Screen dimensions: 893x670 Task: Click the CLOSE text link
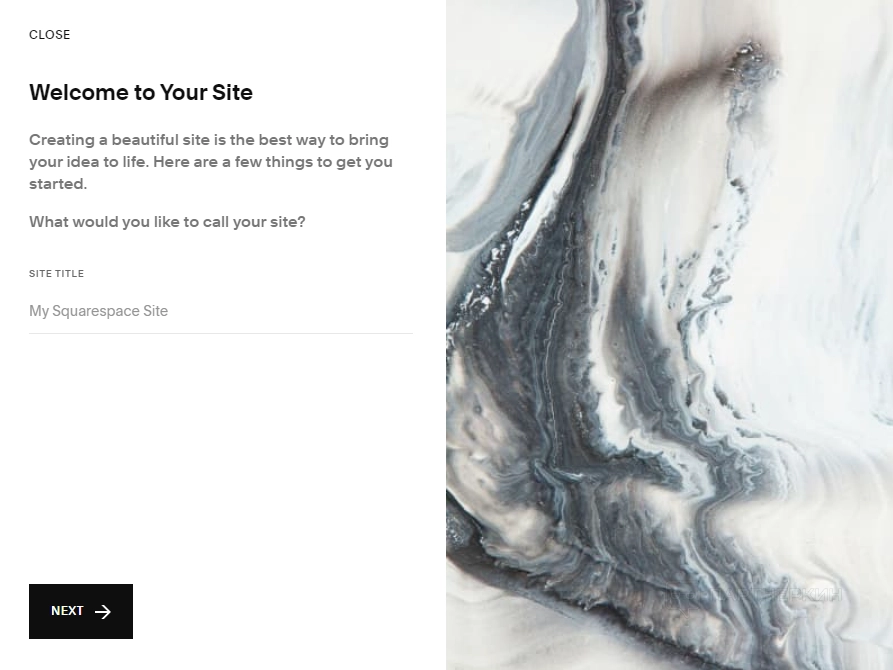point(50,35)
